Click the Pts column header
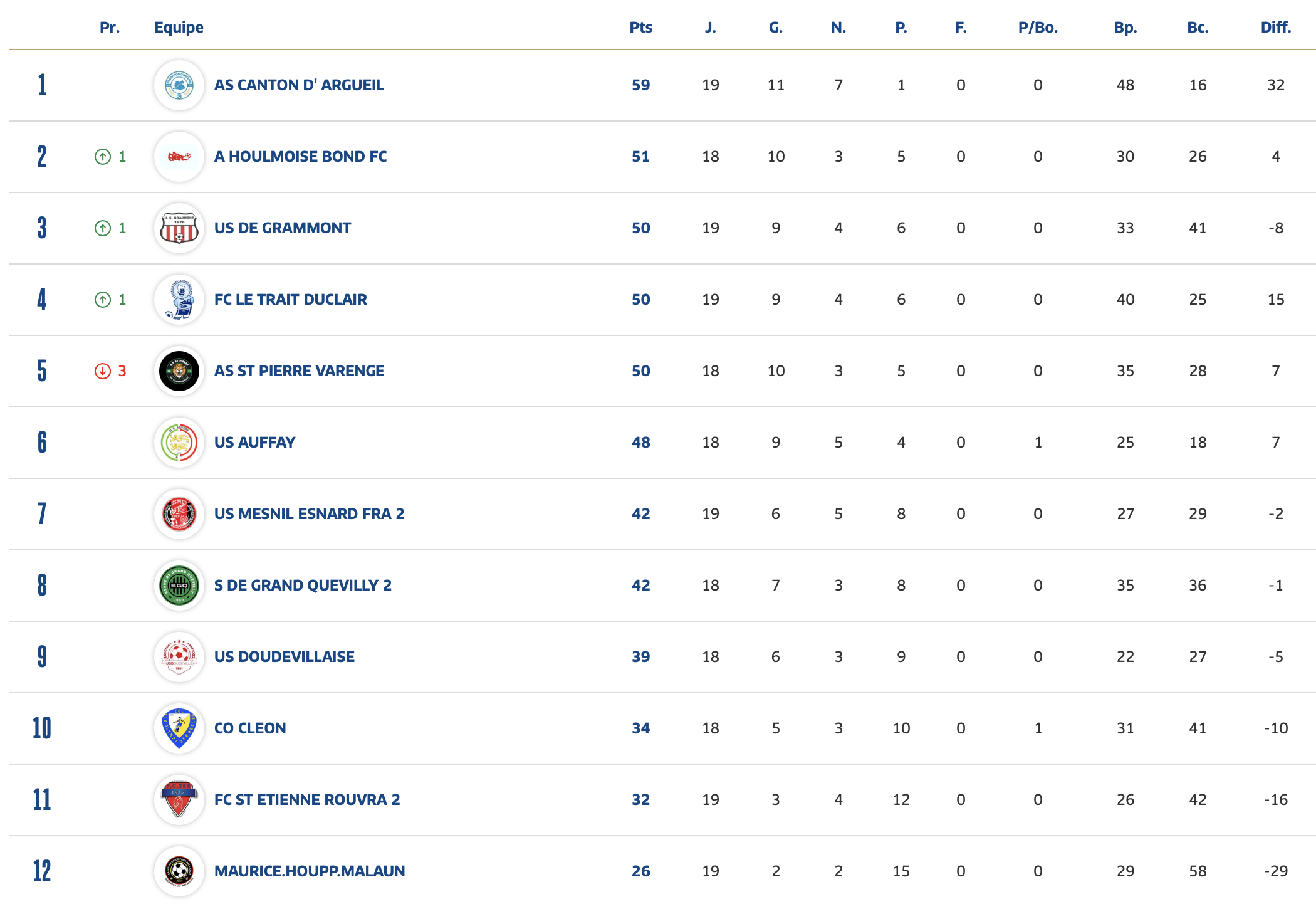The width and height of the screenshot is (1316, 909). click(x=640, y=28)
